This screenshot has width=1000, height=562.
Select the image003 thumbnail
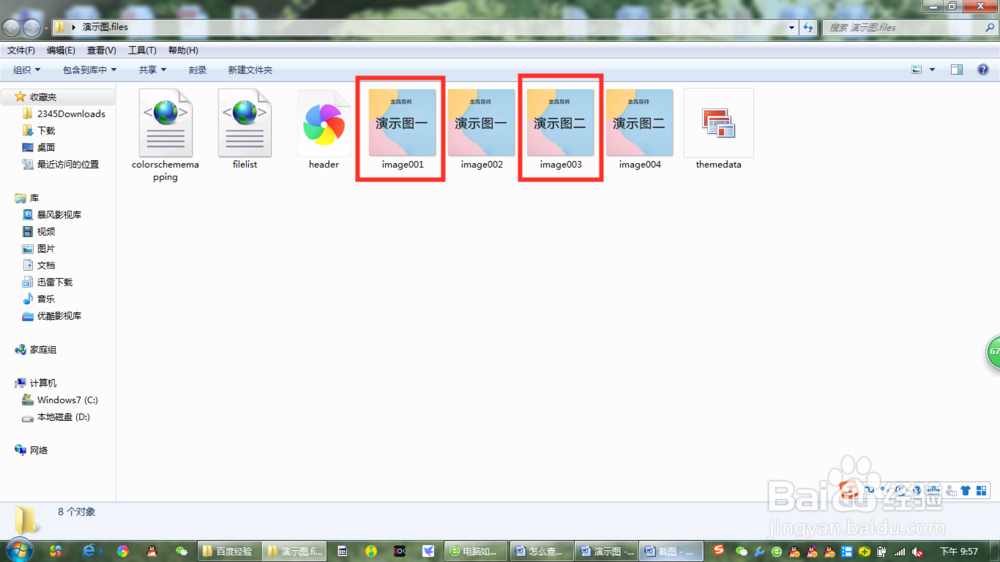point(561,122)
